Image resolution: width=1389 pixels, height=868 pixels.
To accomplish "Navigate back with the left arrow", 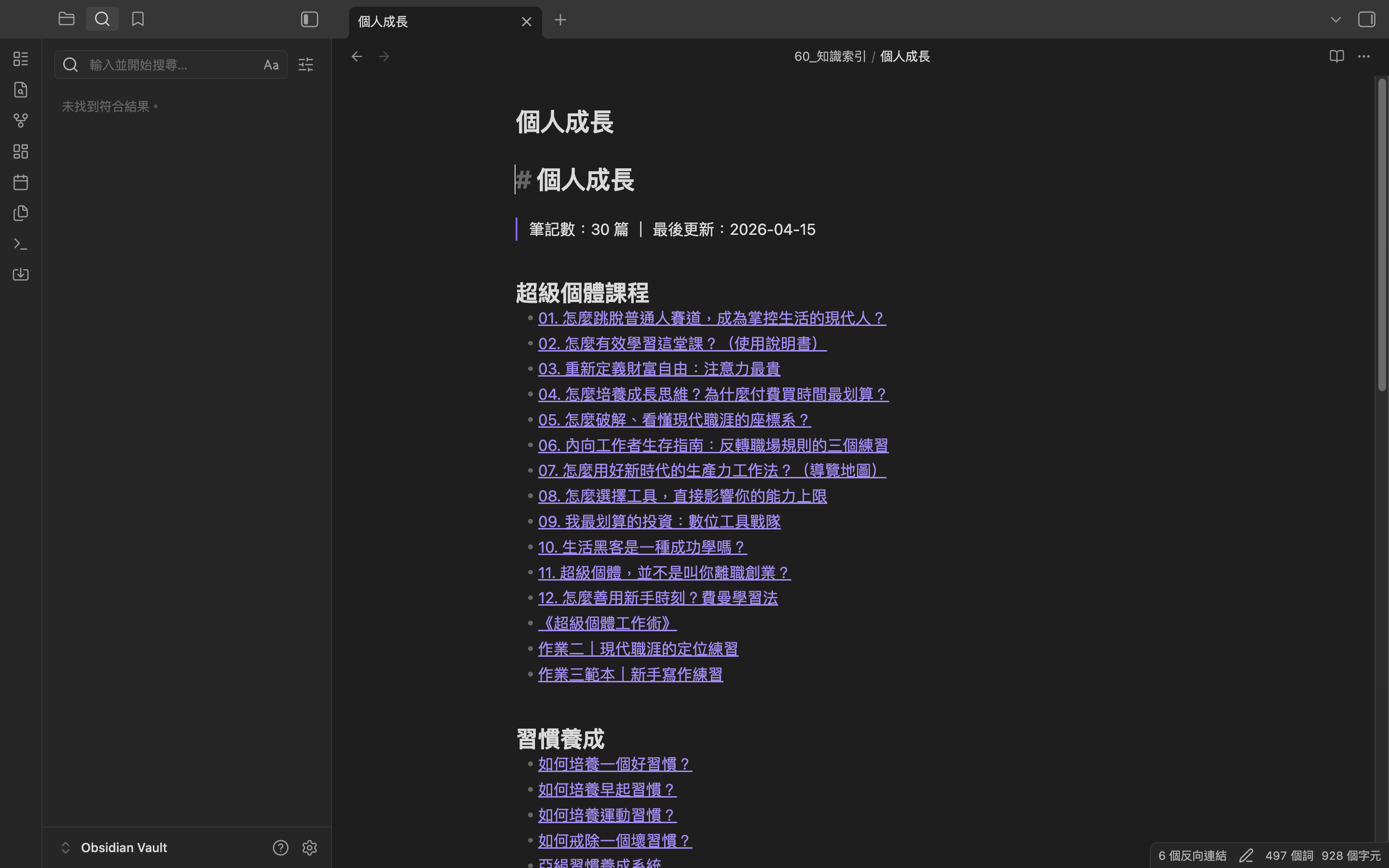I will point(356,56).
